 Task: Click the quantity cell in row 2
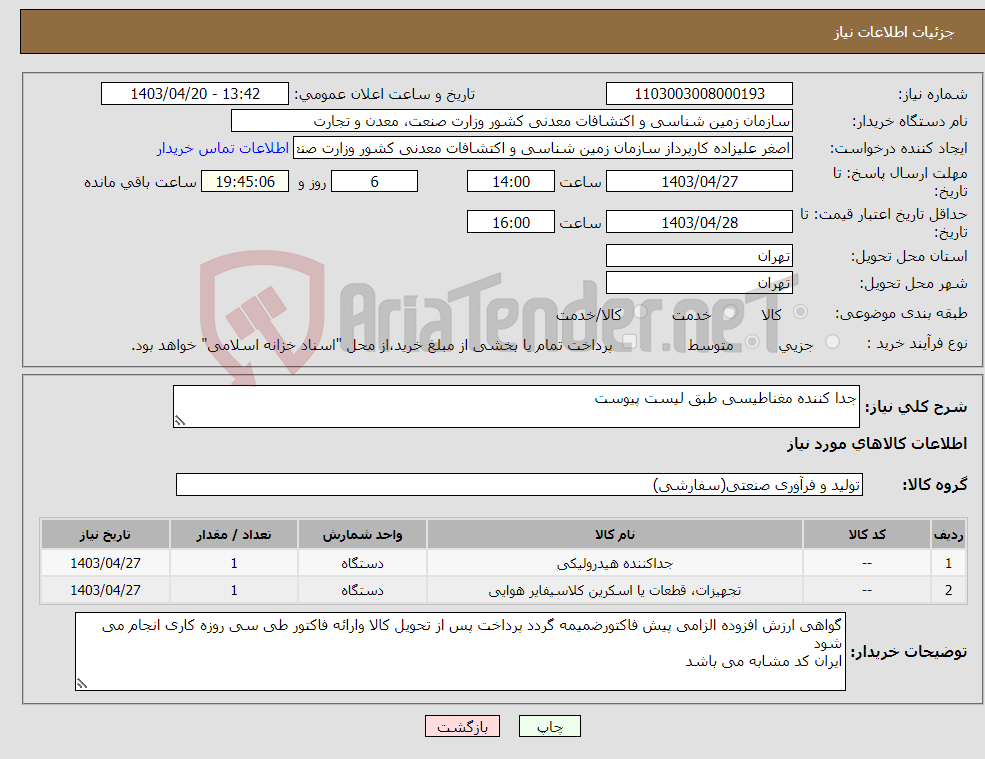(x=234, y=590)
